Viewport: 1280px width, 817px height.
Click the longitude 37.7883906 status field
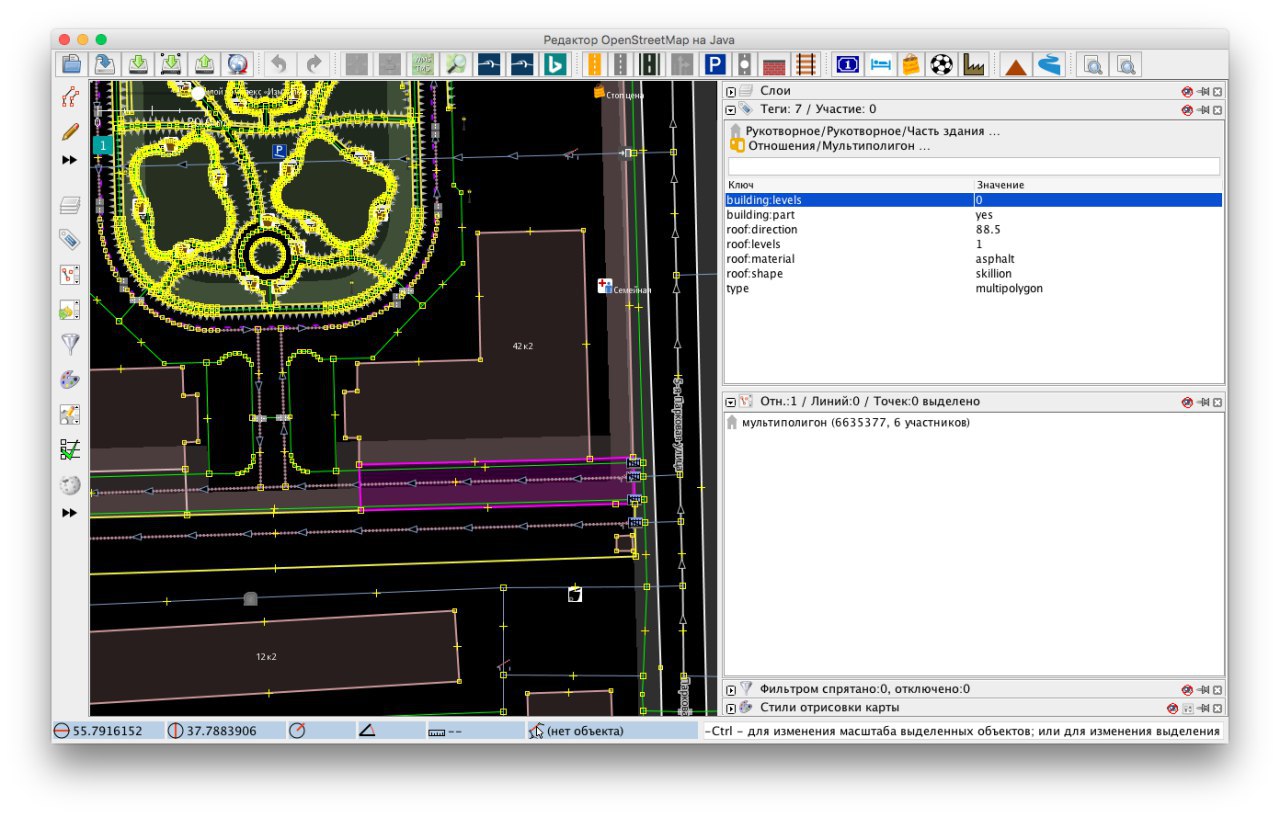(x=225, y=731)
